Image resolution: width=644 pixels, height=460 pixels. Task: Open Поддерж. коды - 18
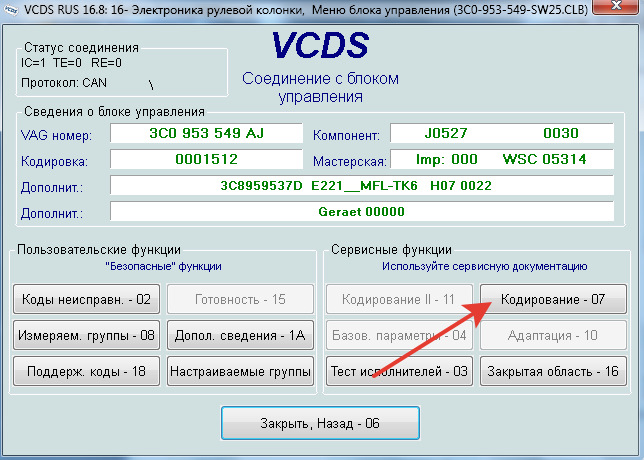(86, 371)
